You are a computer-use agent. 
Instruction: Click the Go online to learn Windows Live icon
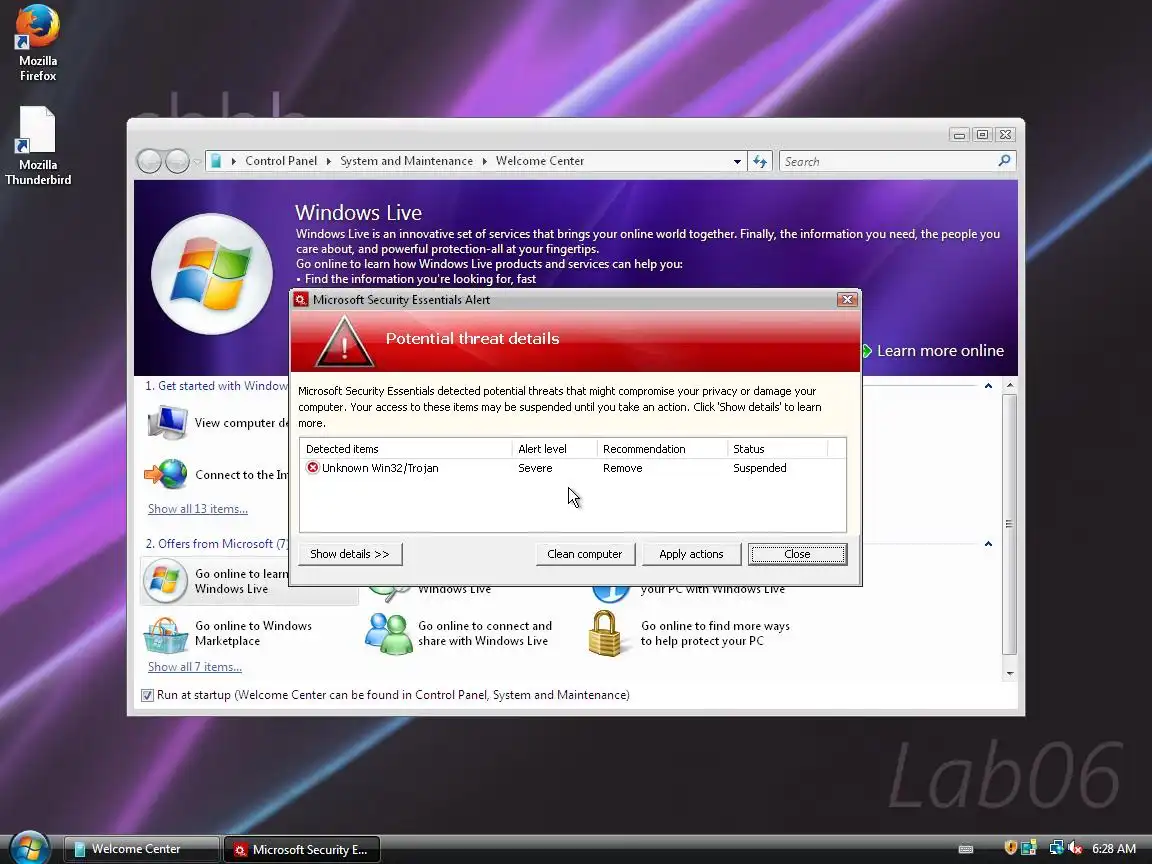pyautogui.click(x=165, y=580)
